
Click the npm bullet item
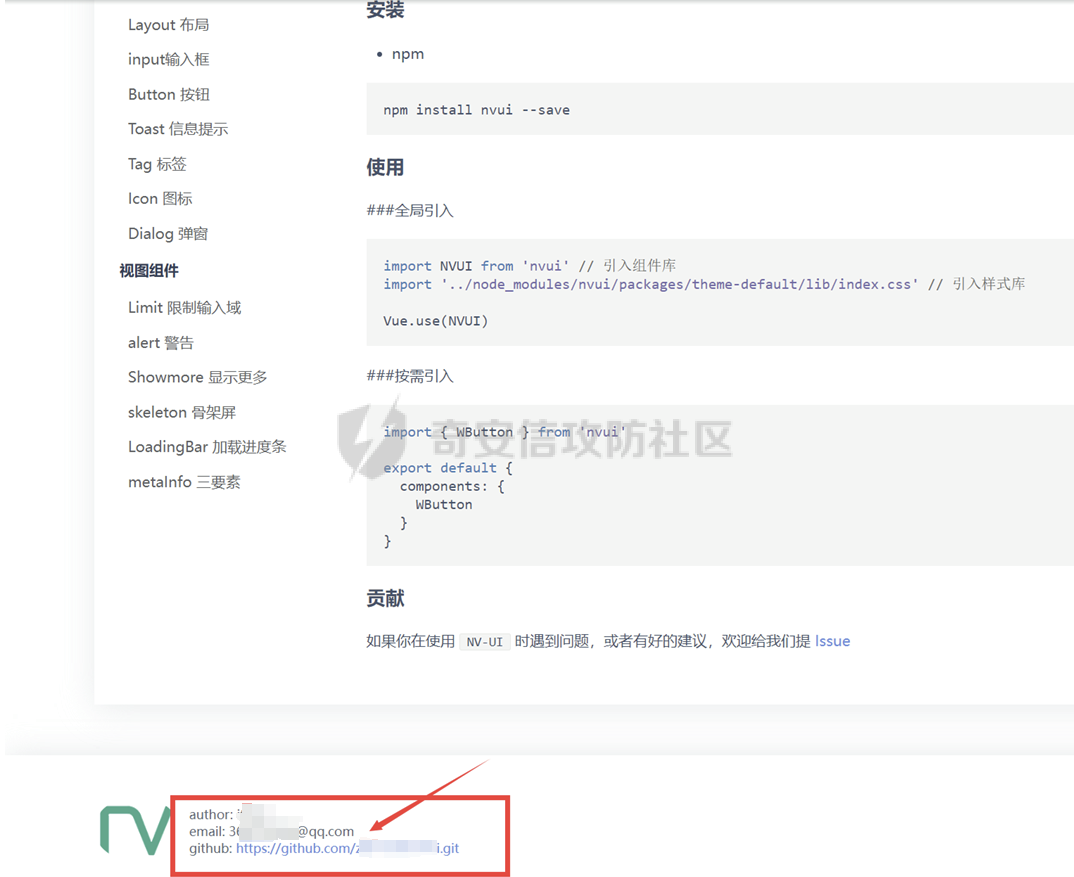408,54
